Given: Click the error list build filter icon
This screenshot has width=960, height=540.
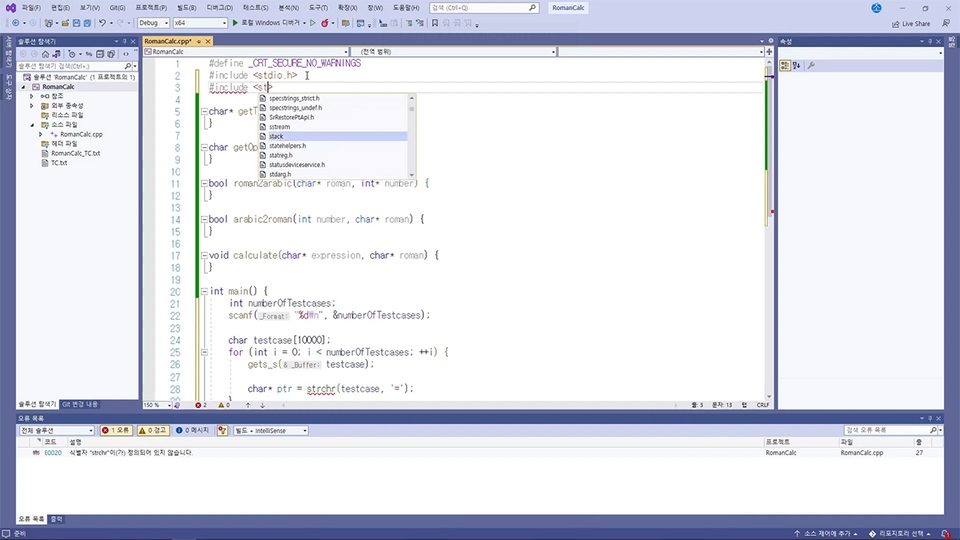Looking at the screenshot, I should point(222,430).
